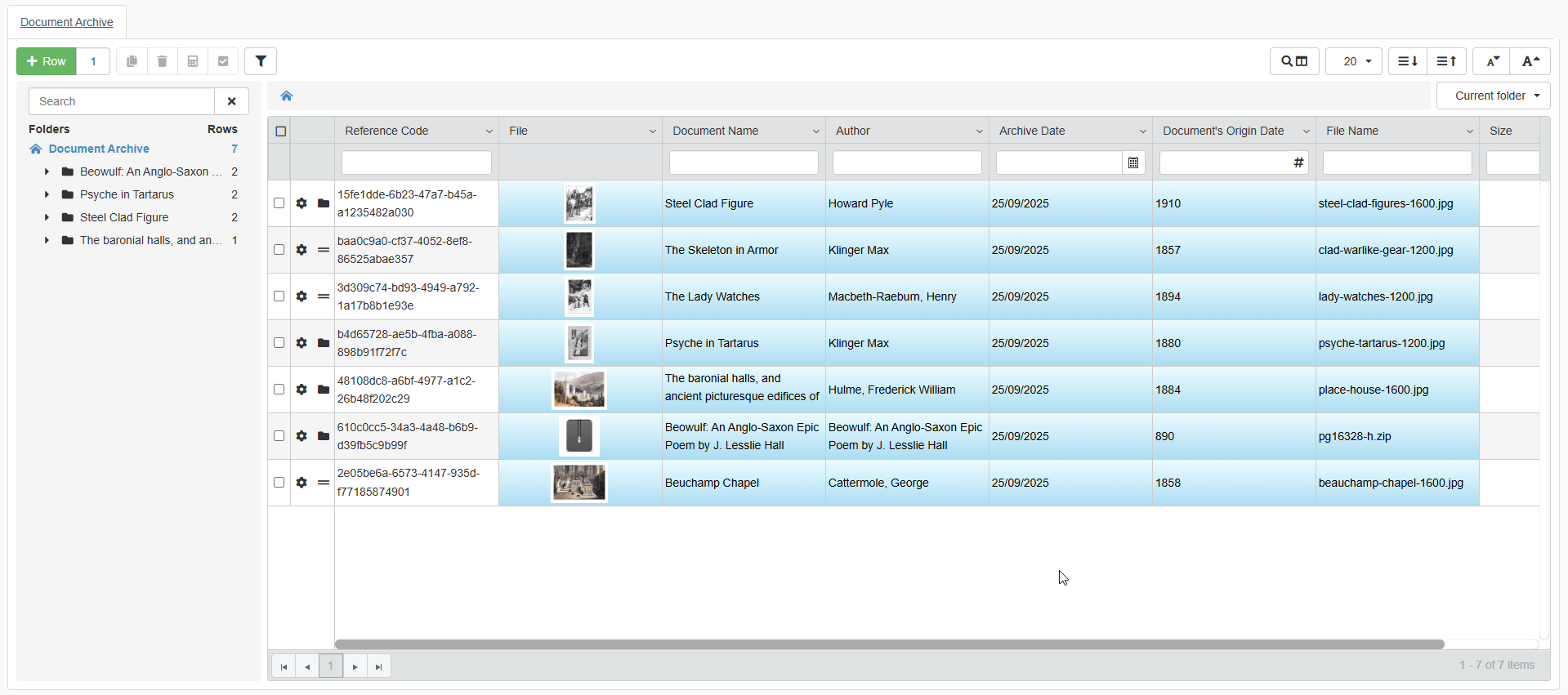Open the File Name column menu arrow
The width and height of the screenshot is (1568, 695).
coord(1469,131)
